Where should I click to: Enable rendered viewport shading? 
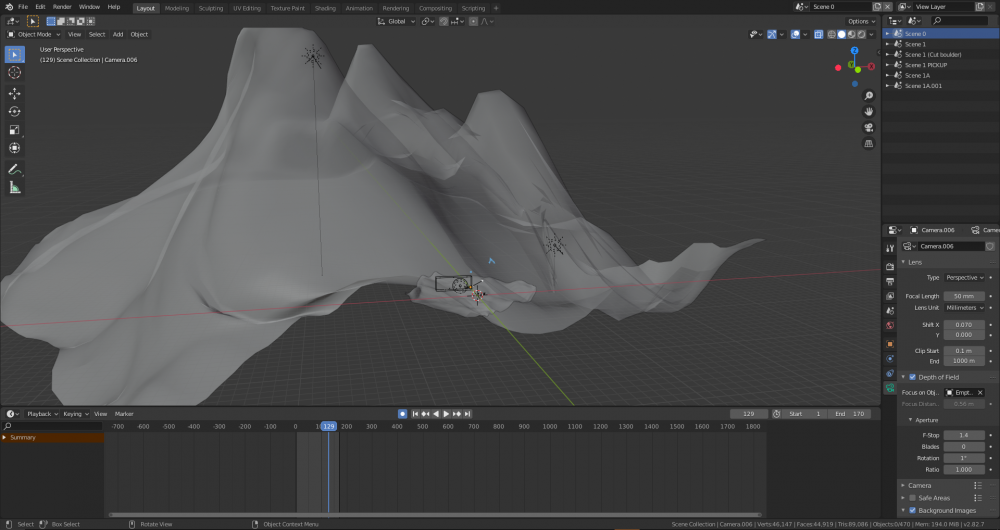(x=861, y=34)
